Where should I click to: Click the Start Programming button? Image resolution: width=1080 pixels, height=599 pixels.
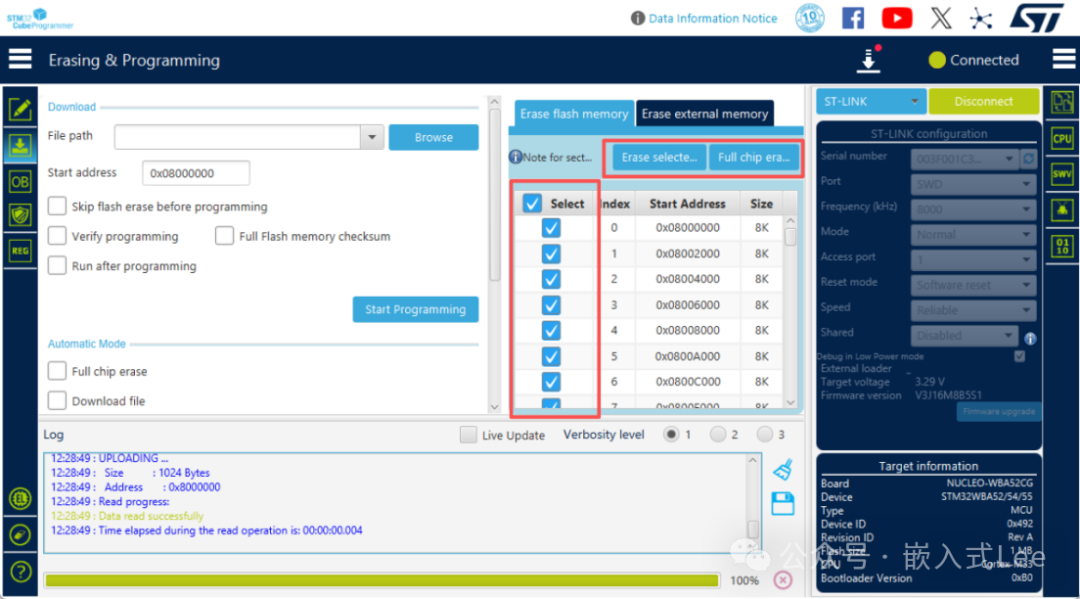415,309
